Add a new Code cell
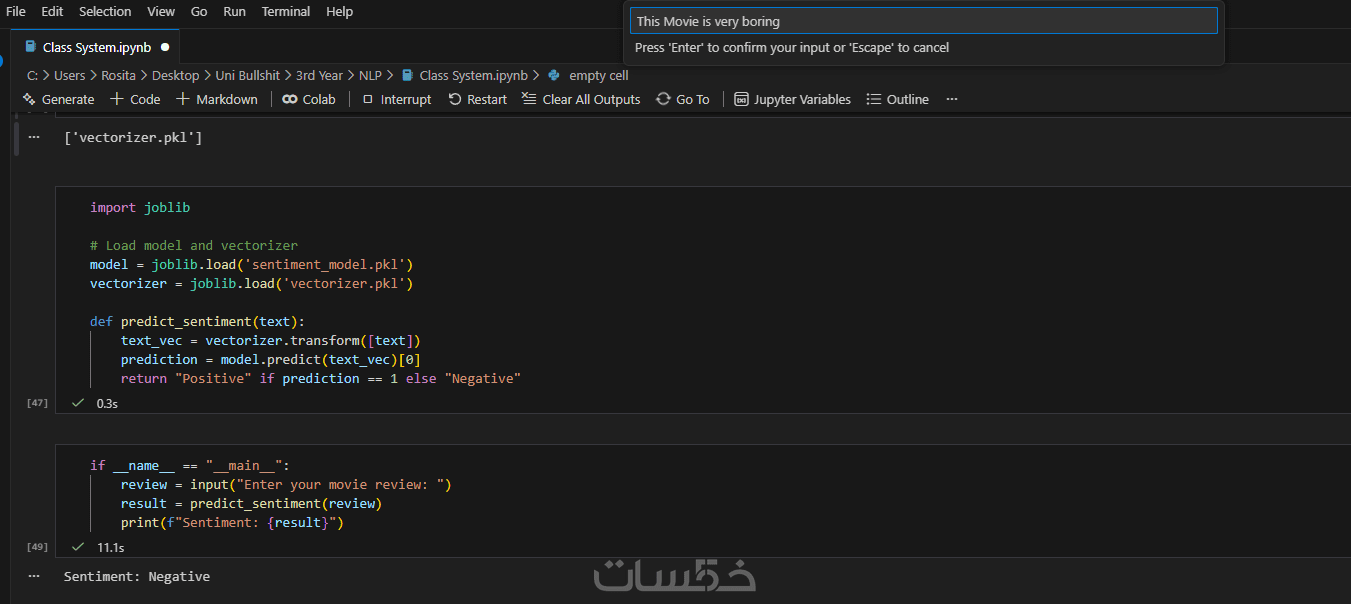The height and width of the screenshot is (604, 1351). click(x=135, y=99)
